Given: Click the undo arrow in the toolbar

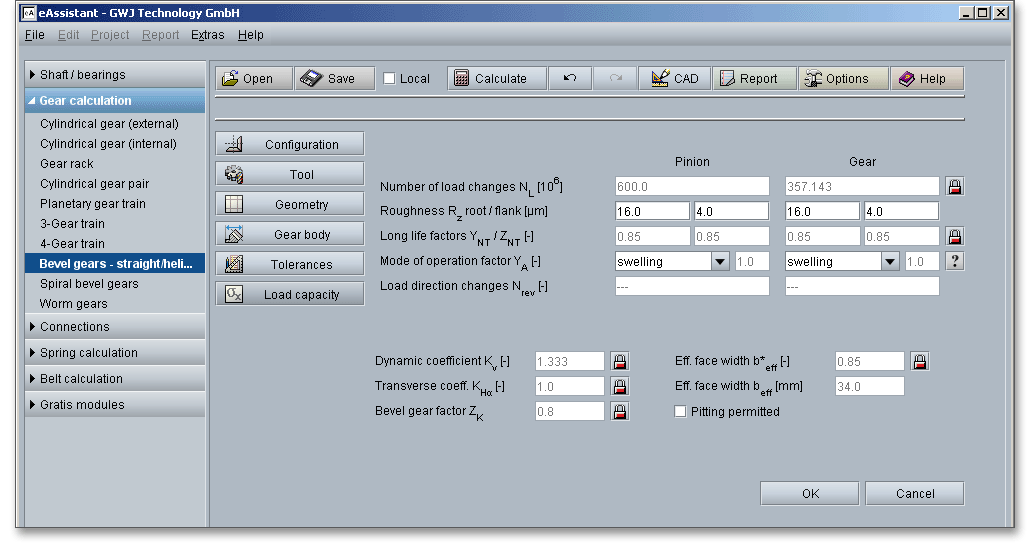Looking at the screenshot, I should pos(570,79).
